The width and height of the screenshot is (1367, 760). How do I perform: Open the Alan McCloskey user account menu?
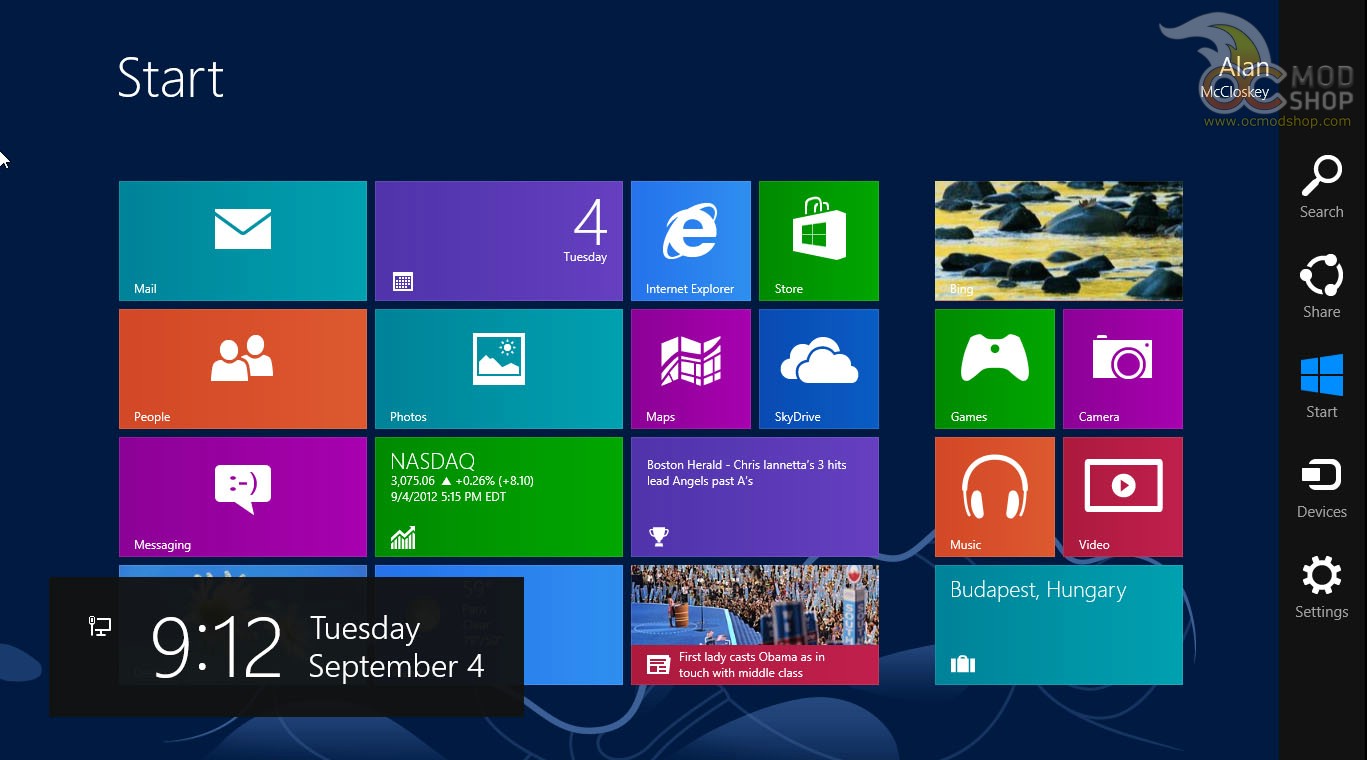1236,78
